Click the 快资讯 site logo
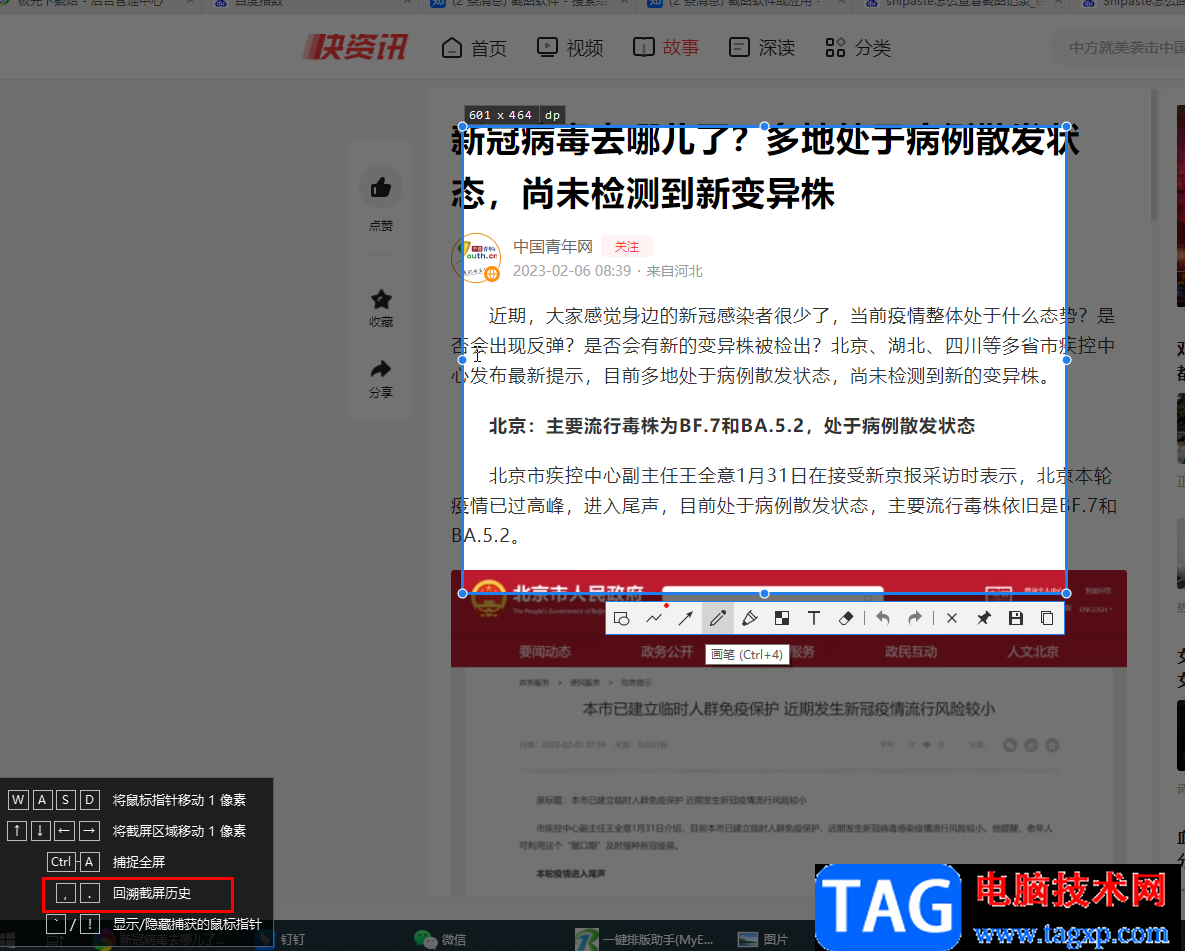 coord(355,48)
